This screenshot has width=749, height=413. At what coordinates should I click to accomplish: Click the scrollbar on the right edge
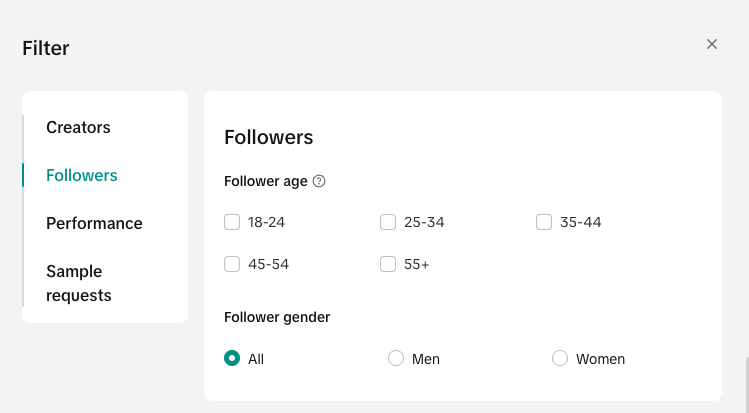746,385
